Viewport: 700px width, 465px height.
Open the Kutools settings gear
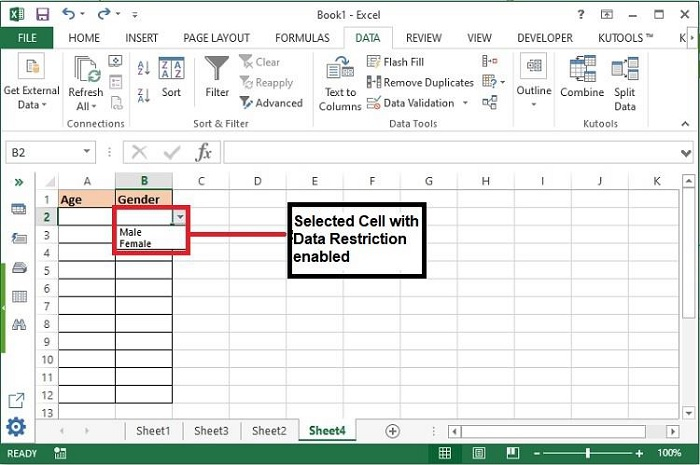click(x=16, y=427)
